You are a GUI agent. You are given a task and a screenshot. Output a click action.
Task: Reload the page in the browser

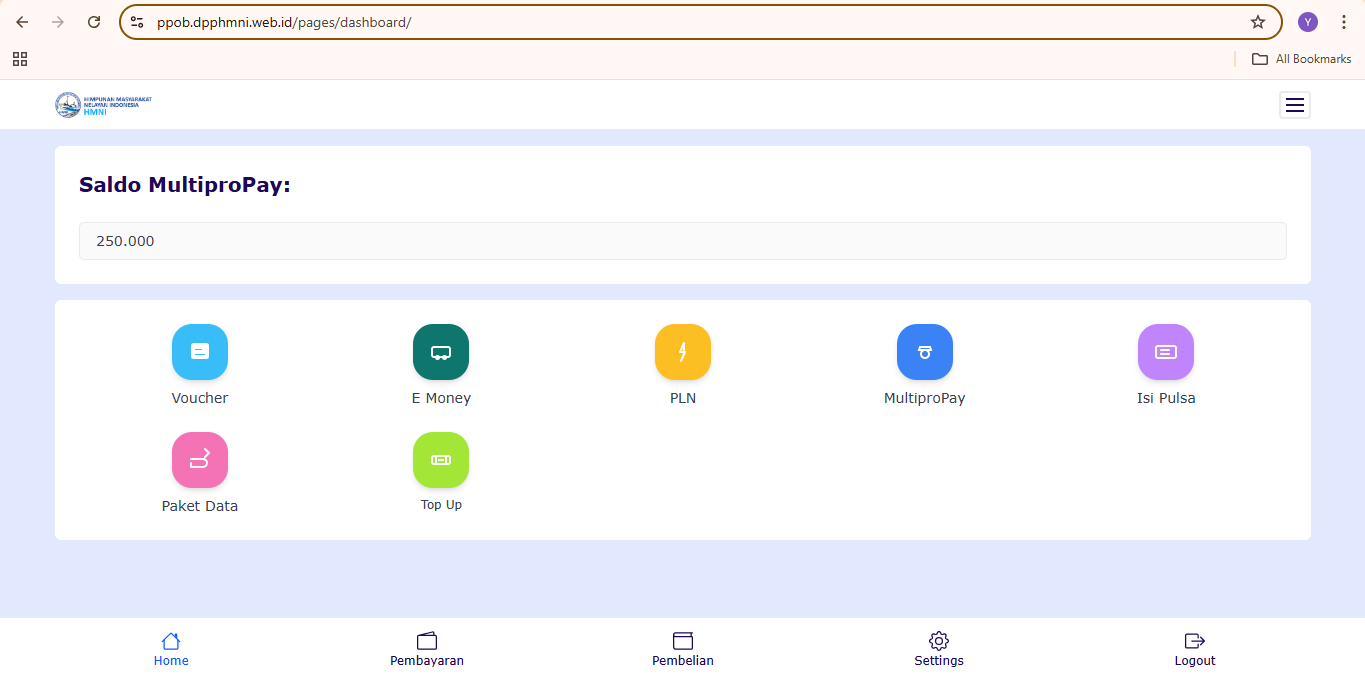coord(94,22)
